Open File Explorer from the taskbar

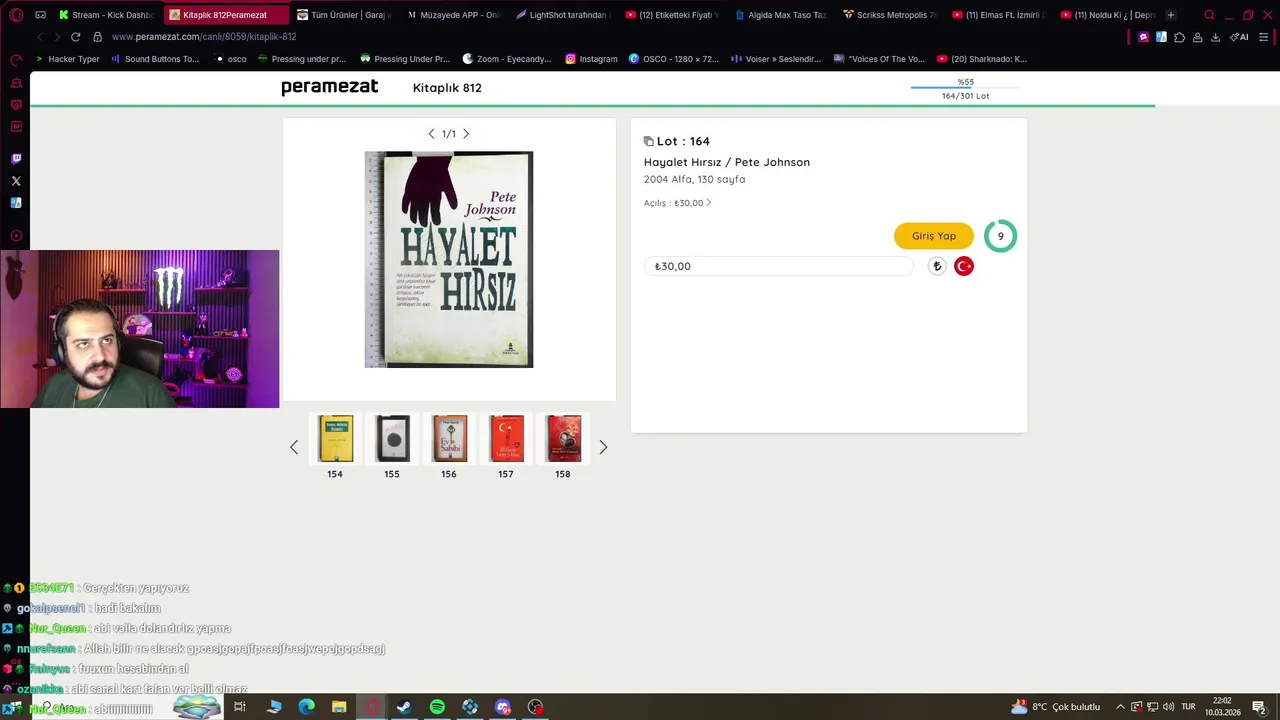point(339,707)
